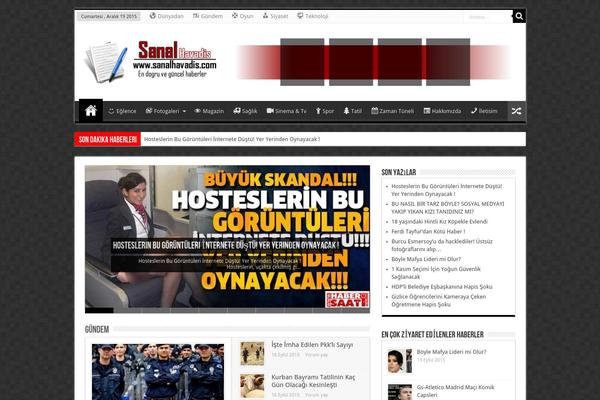Click the 'Son Dakika Haberleri' red label

point(108,139)
